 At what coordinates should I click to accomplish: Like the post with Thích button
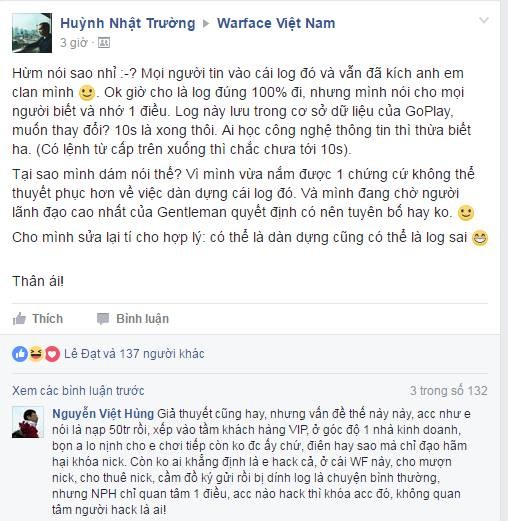coord(38,319)
